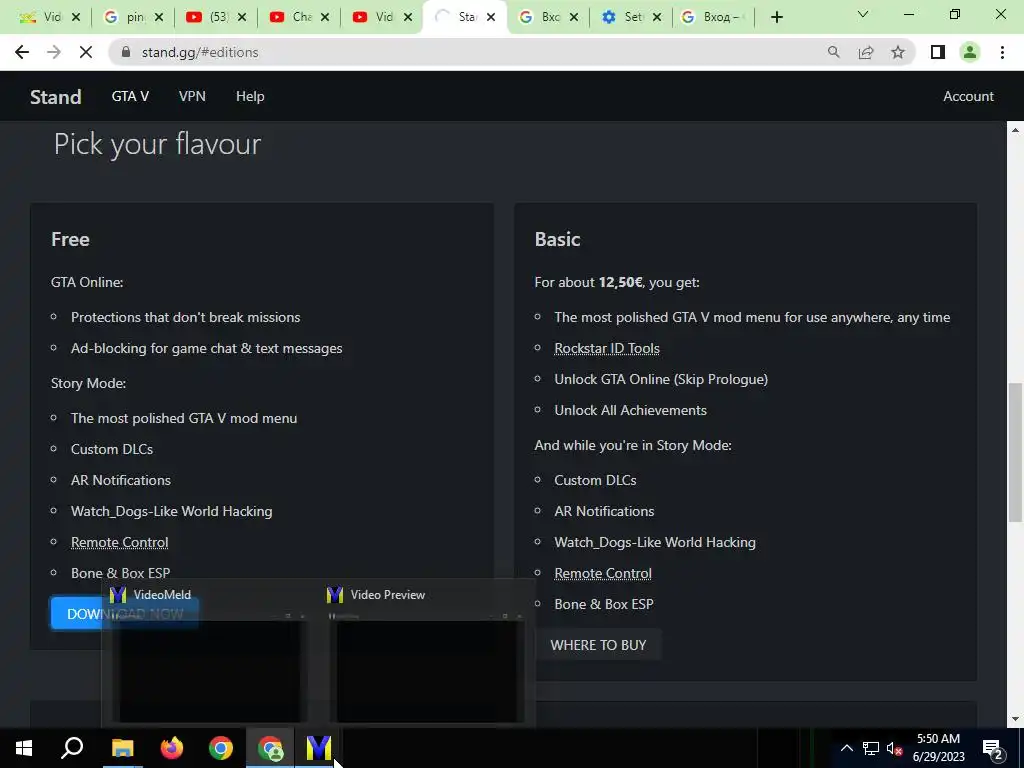Open the Account page link

click(x=968, y=96)
